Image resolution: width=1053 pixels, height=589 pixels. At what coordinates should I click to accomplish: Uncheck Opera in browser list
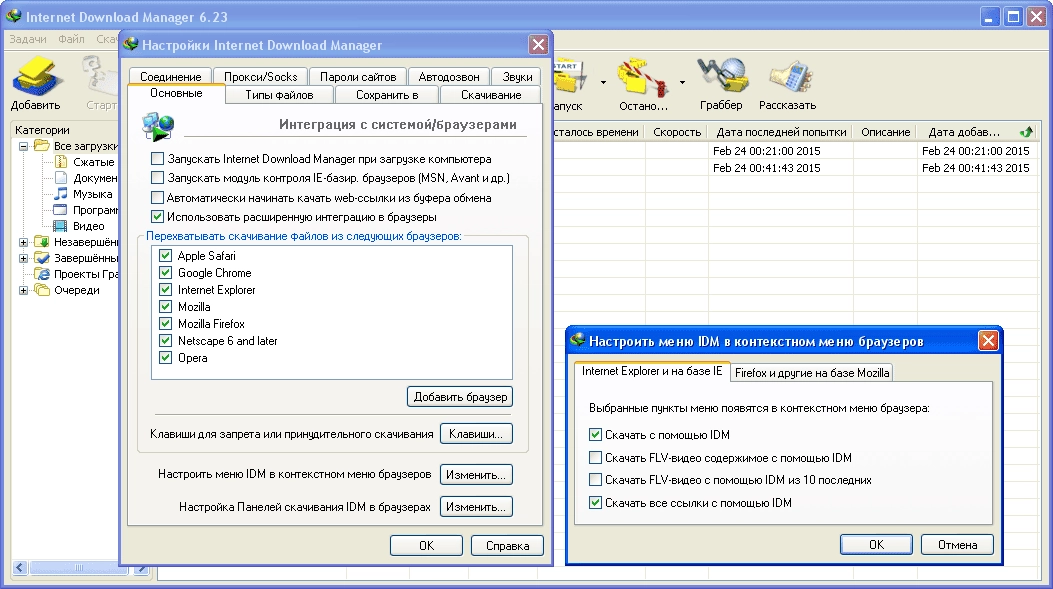[x=165, y=357]
